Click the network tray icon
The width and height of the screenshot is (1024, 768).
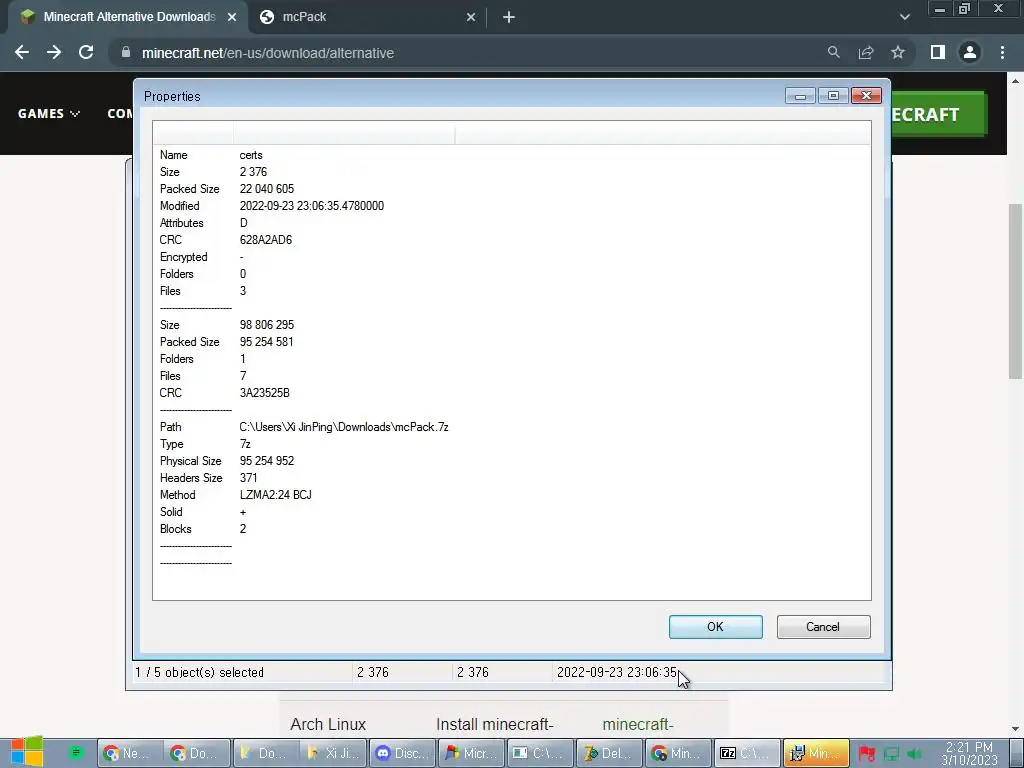coord(891,754)
